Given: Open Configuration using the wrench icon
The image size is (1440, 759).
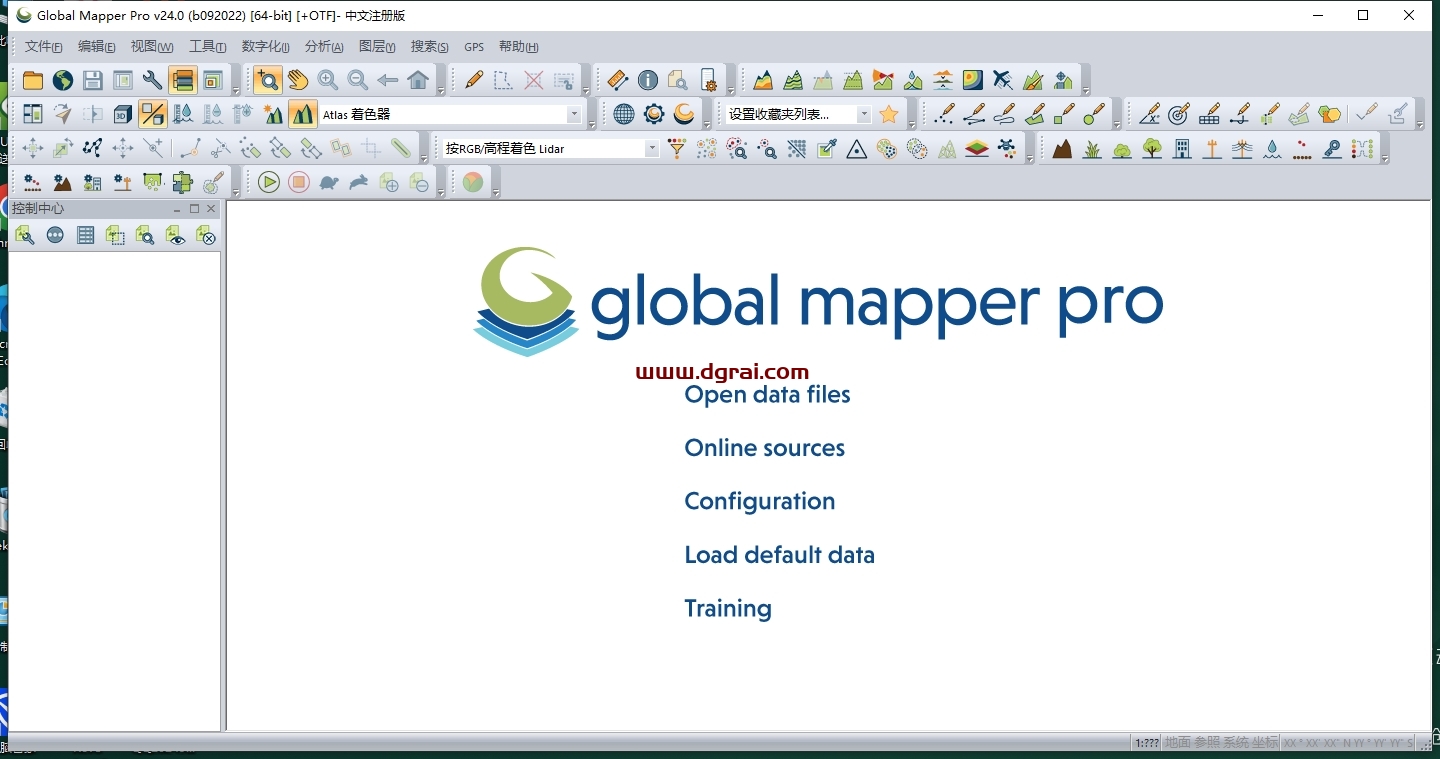Looking at the screenshot, I should click(153, 80).
